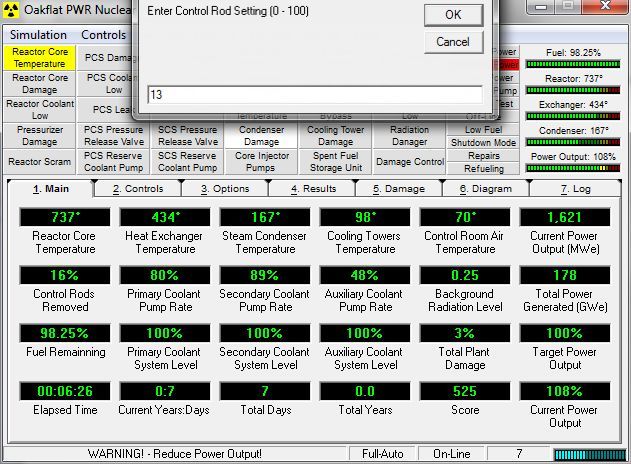
Task: Switch to the 3. Options tab
Action: tap(225, 189)
